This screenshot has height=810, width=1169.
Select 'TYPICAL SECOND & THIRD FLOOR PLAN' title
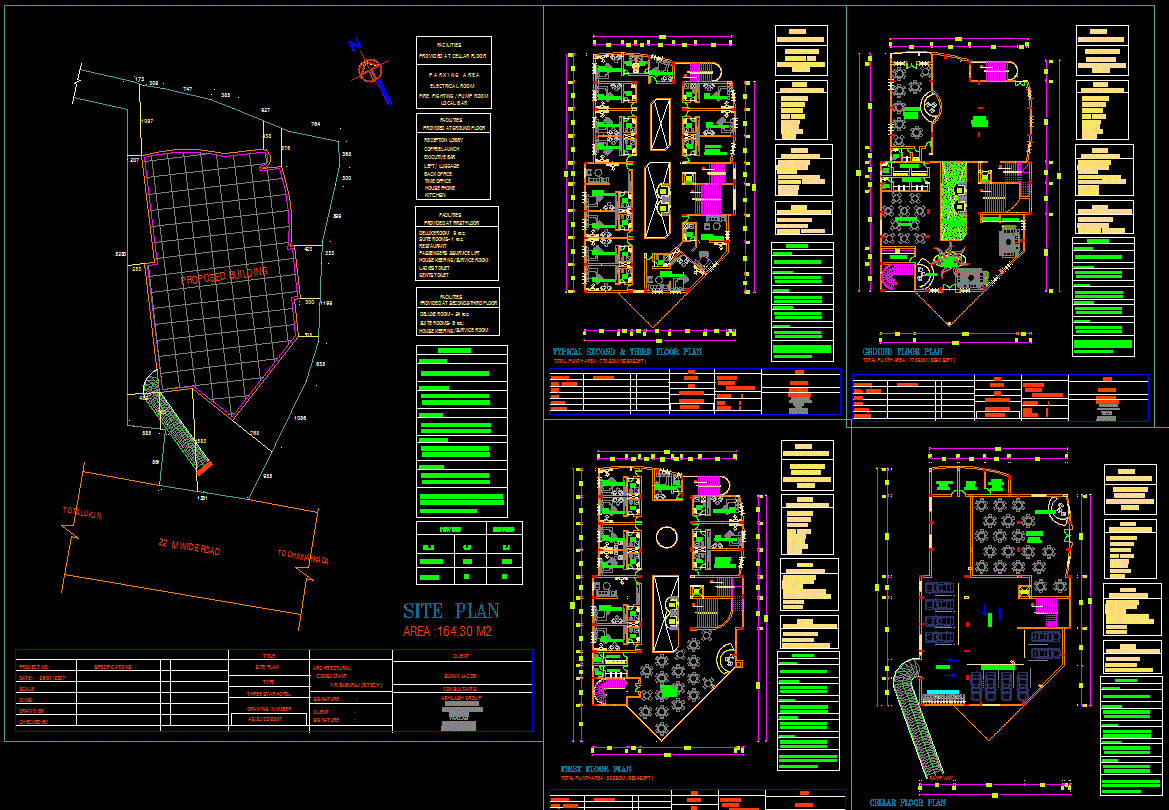627,352
